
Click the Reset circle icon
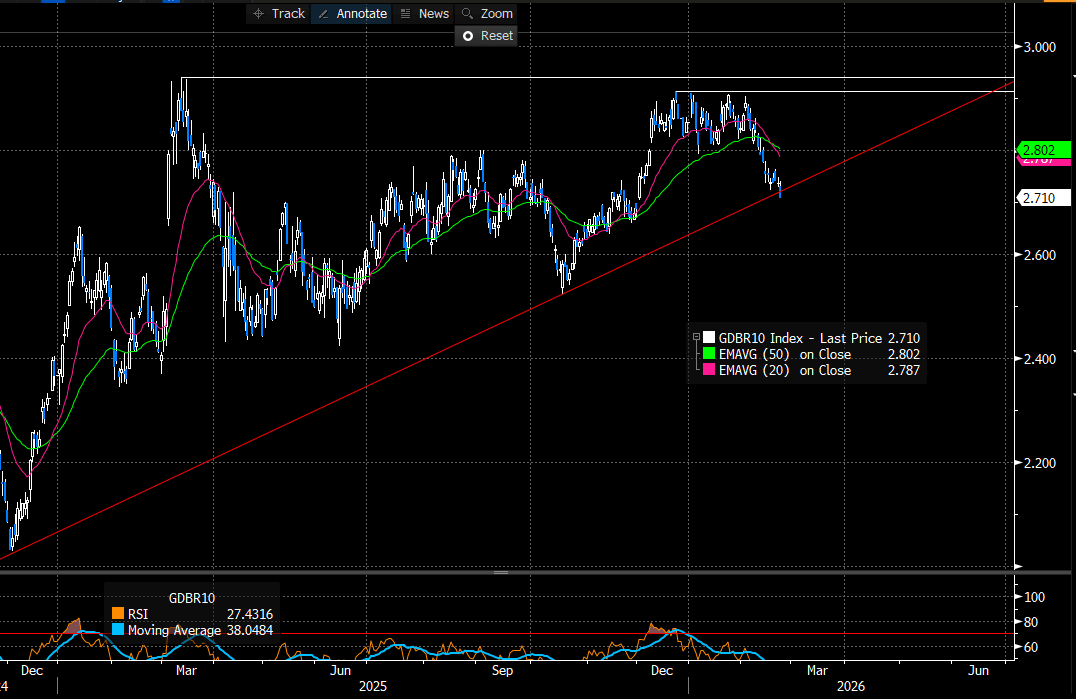(x=467, y=36)
